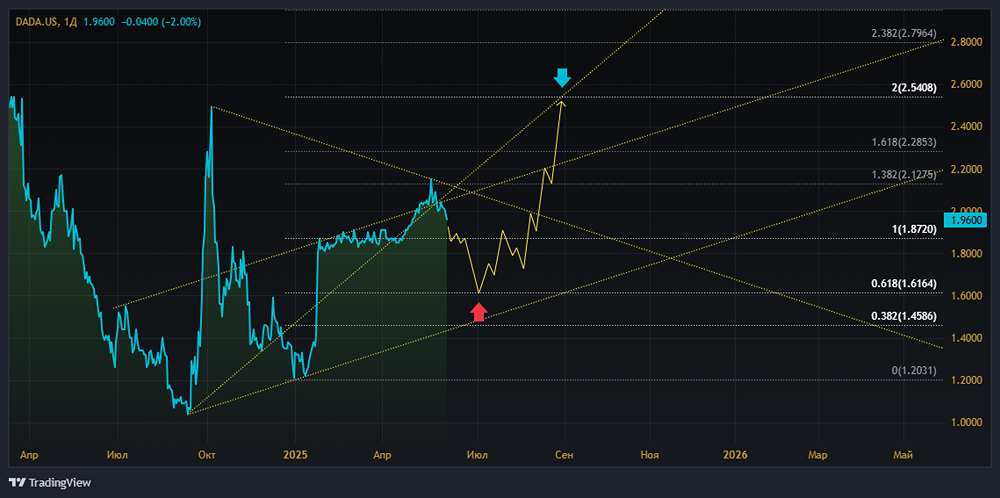The width and height of the screenshot is (1000, 498).
Task: Click the 1Д interval label
Action: tap(71, 22)
